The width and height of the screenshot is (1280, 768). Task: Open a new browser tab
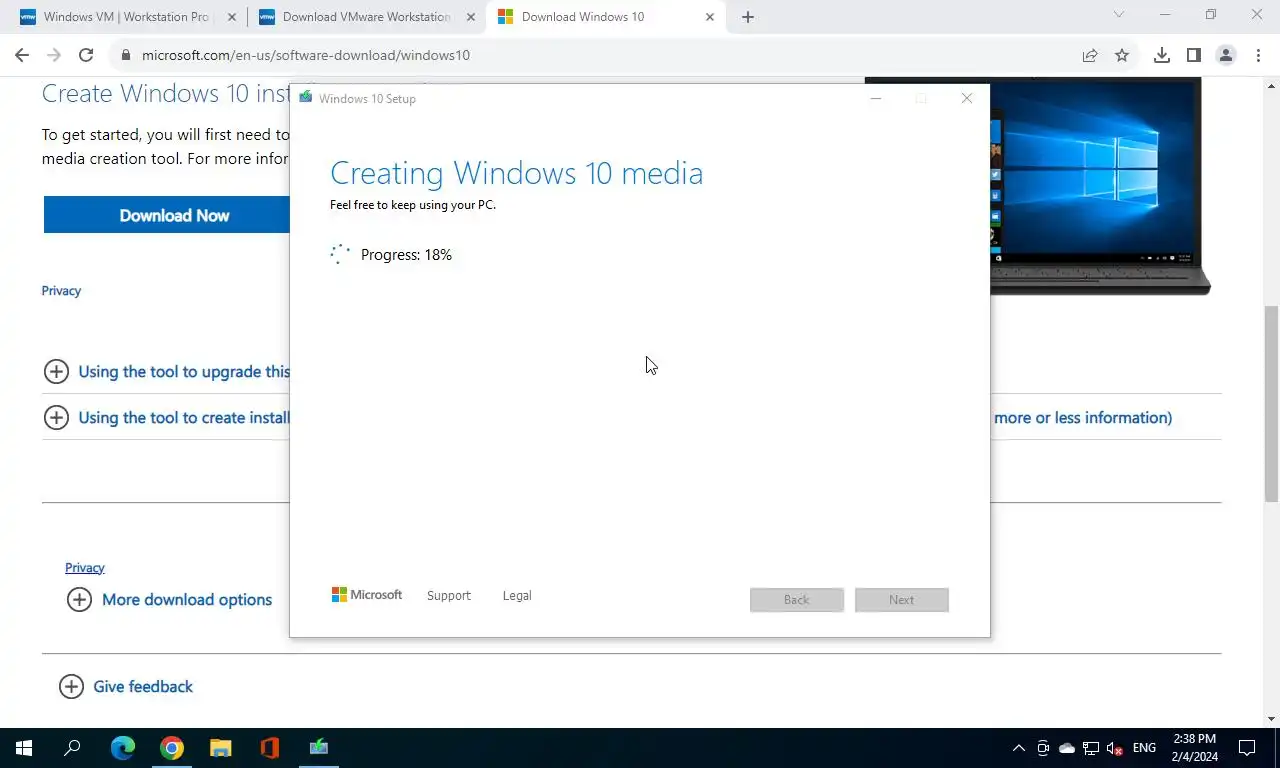(x=748, y=17)
